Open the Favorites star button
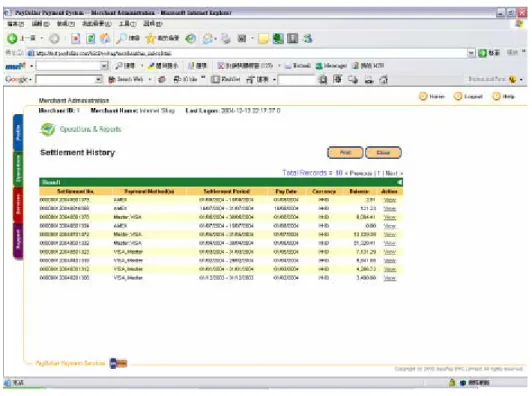The height and width of the screenshot is (396, 532). pos(162,38)
